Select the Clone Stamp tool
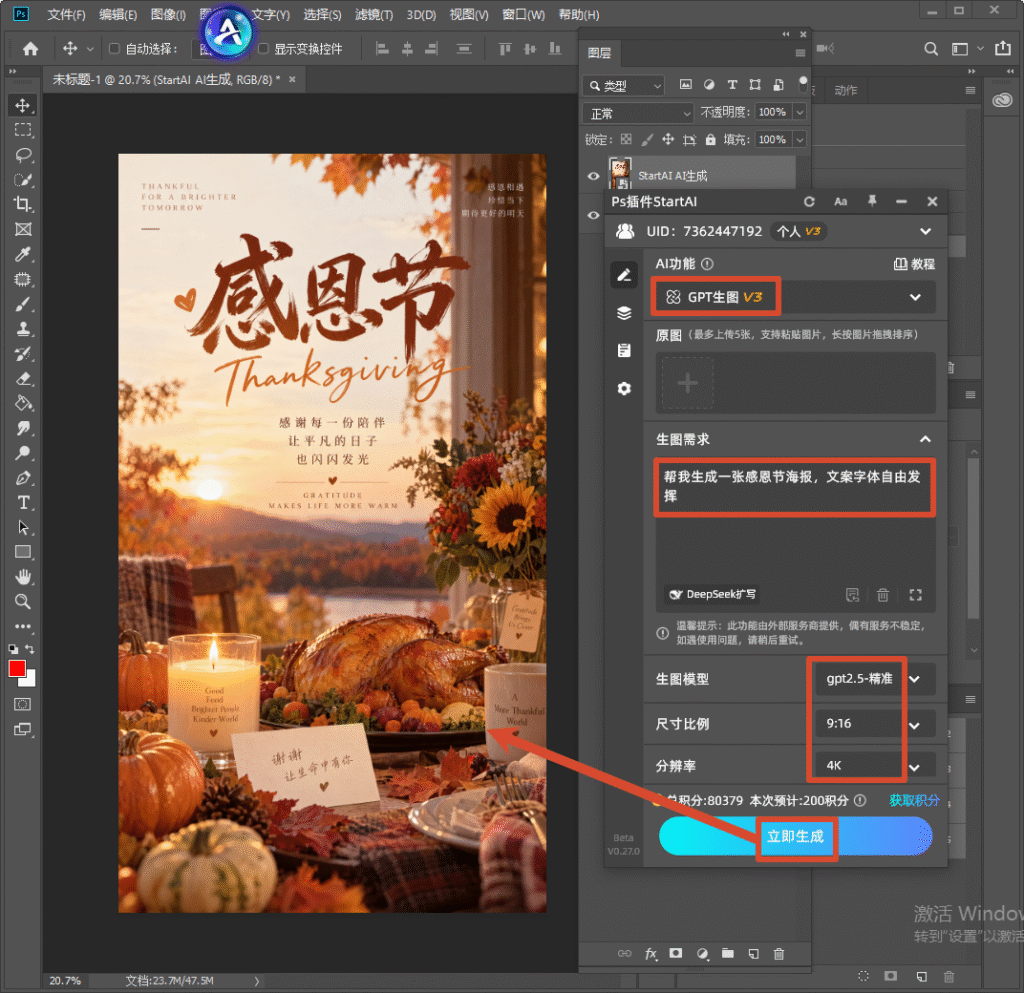Screen dimensions: 1024x993 [23, 328]
